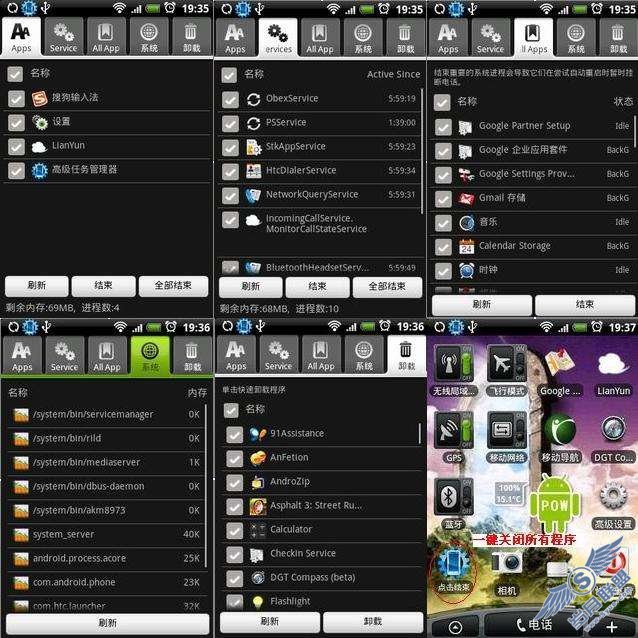Tap the AnFetion app icon
The image size is (638, 638).
[x=258, y=459]
